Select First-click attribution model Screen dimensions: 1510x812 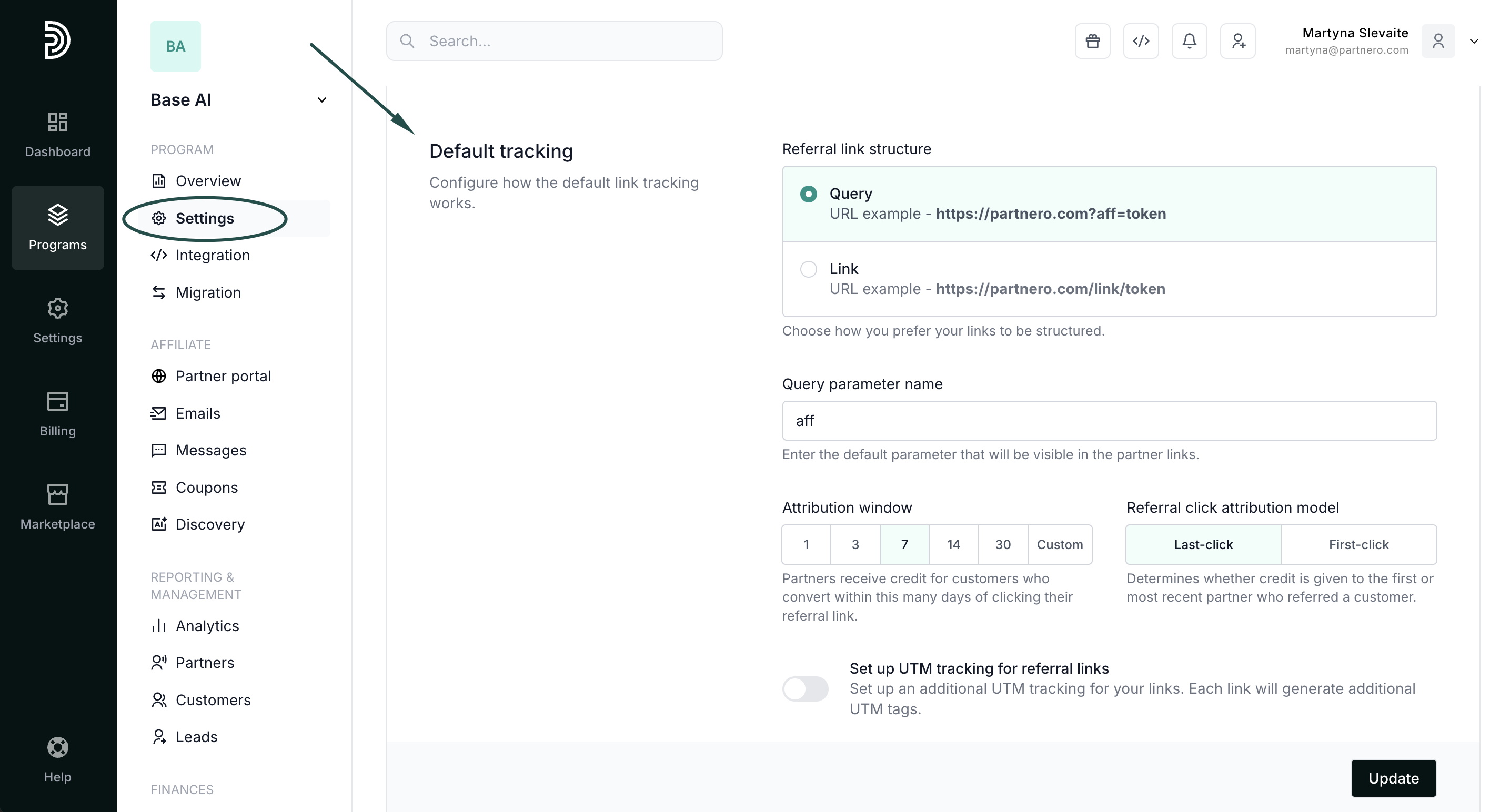coord(1358,544)
